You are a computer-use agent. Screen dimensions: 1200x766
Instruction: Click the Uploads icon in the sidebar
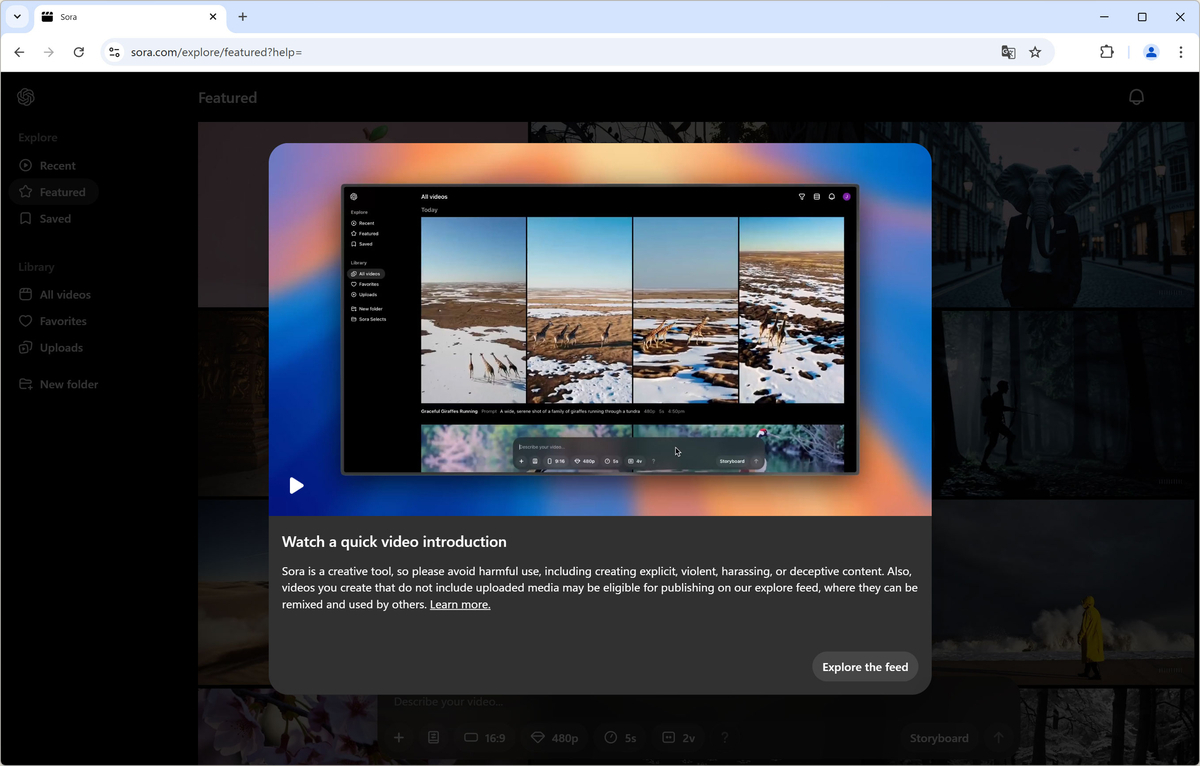(x=26, y=348)
